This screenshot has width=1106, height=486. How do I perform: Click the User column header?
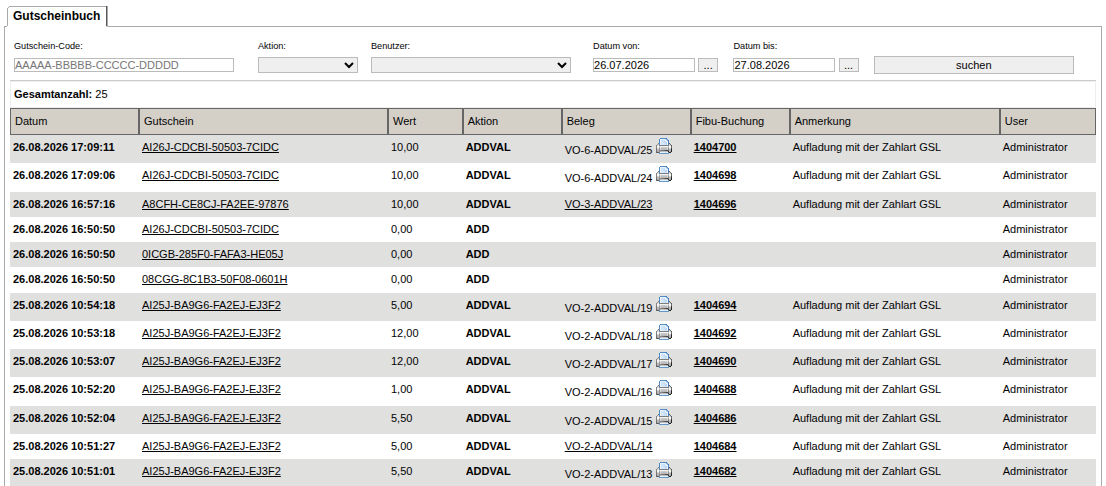point(1047,121)
